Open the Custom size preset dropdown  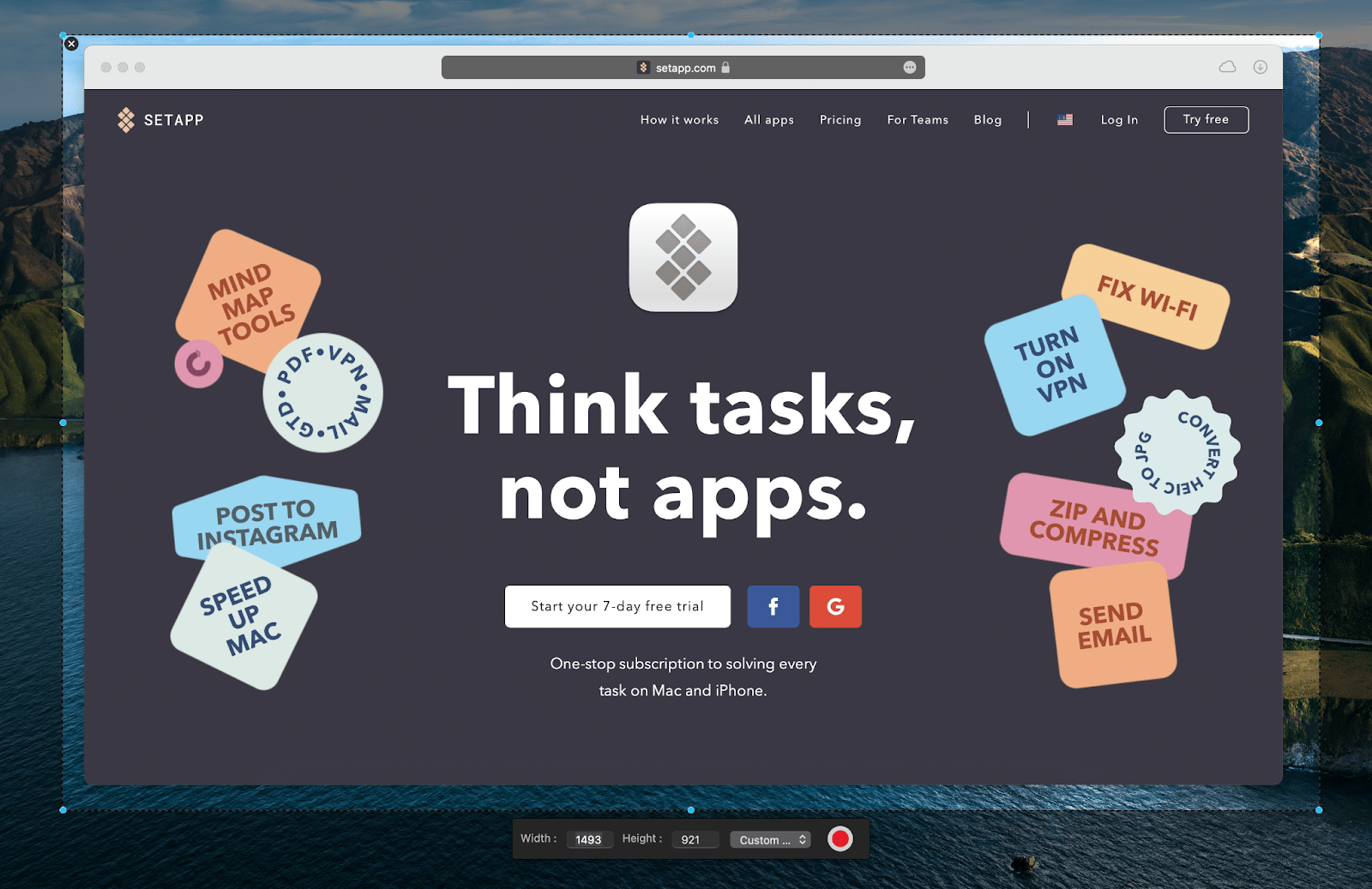click(765, 839)
